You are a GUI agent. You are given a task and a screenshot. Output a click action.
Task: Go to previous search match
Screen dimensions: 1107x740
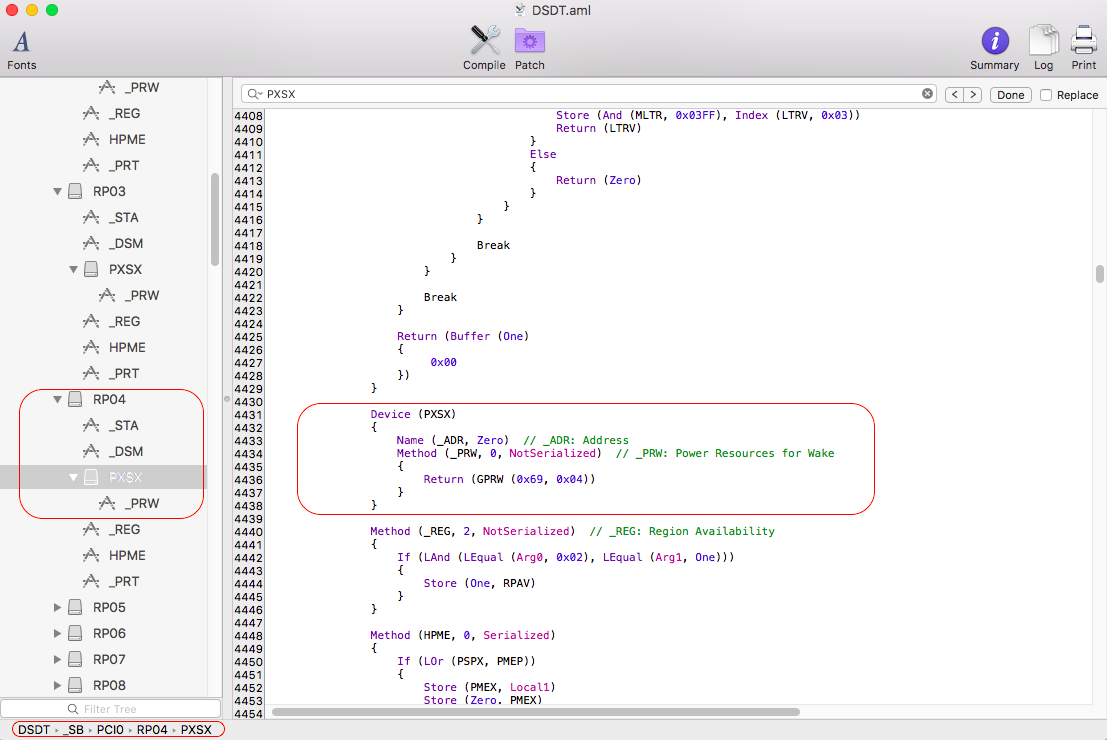[953, 95]
